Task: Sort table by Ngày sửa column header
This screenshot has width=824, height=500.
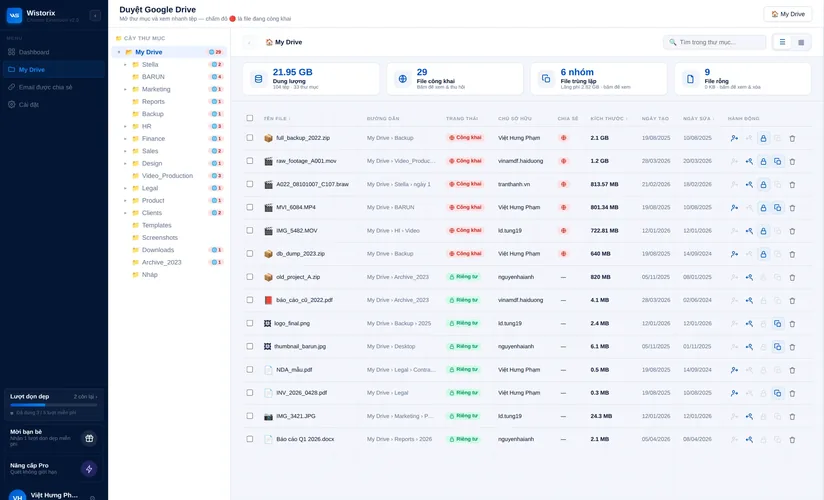Action: point(698,118)
